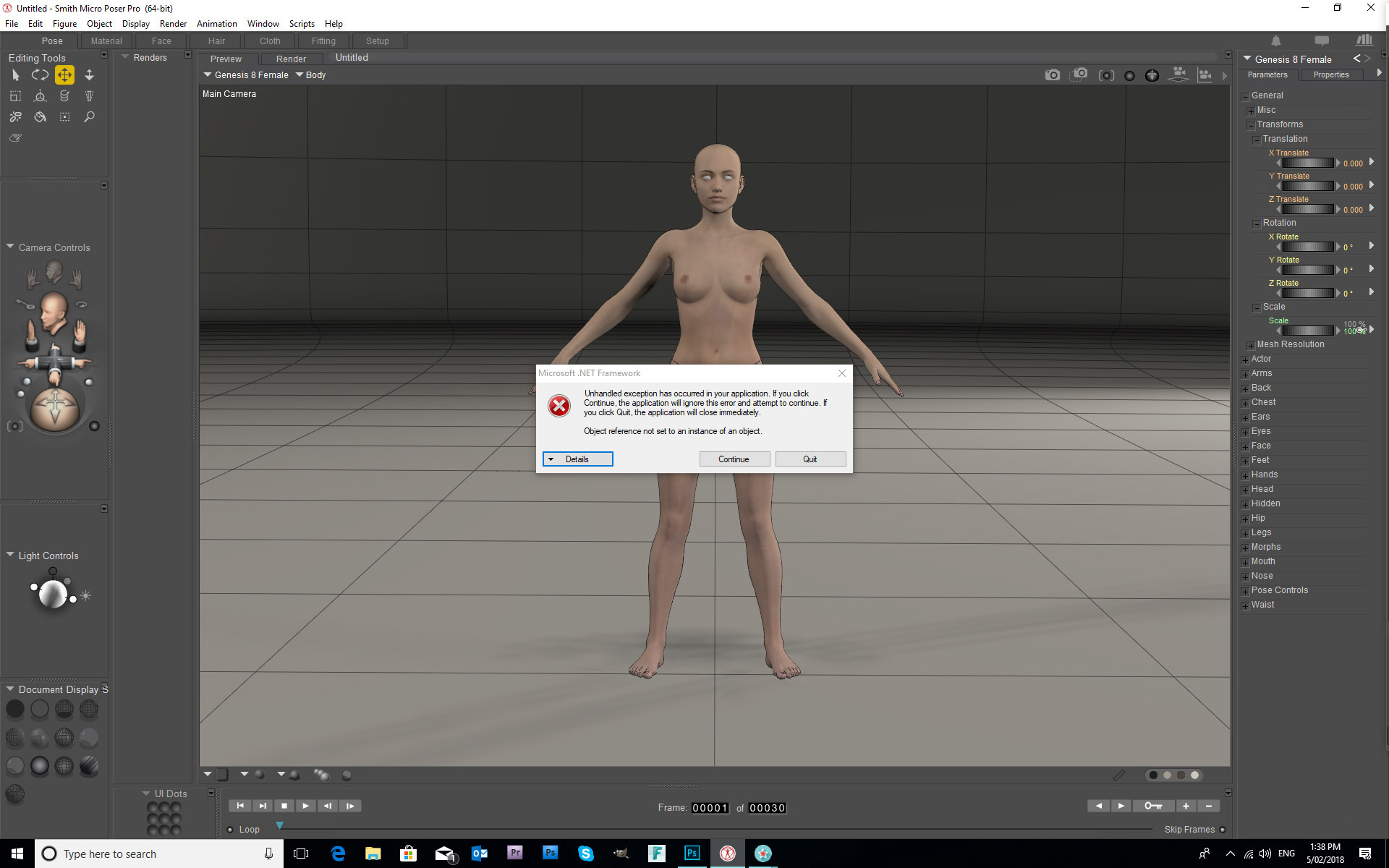Select the Translate In/Out tool
Screen dimensions: 1389x868
(x=89, y=75)
